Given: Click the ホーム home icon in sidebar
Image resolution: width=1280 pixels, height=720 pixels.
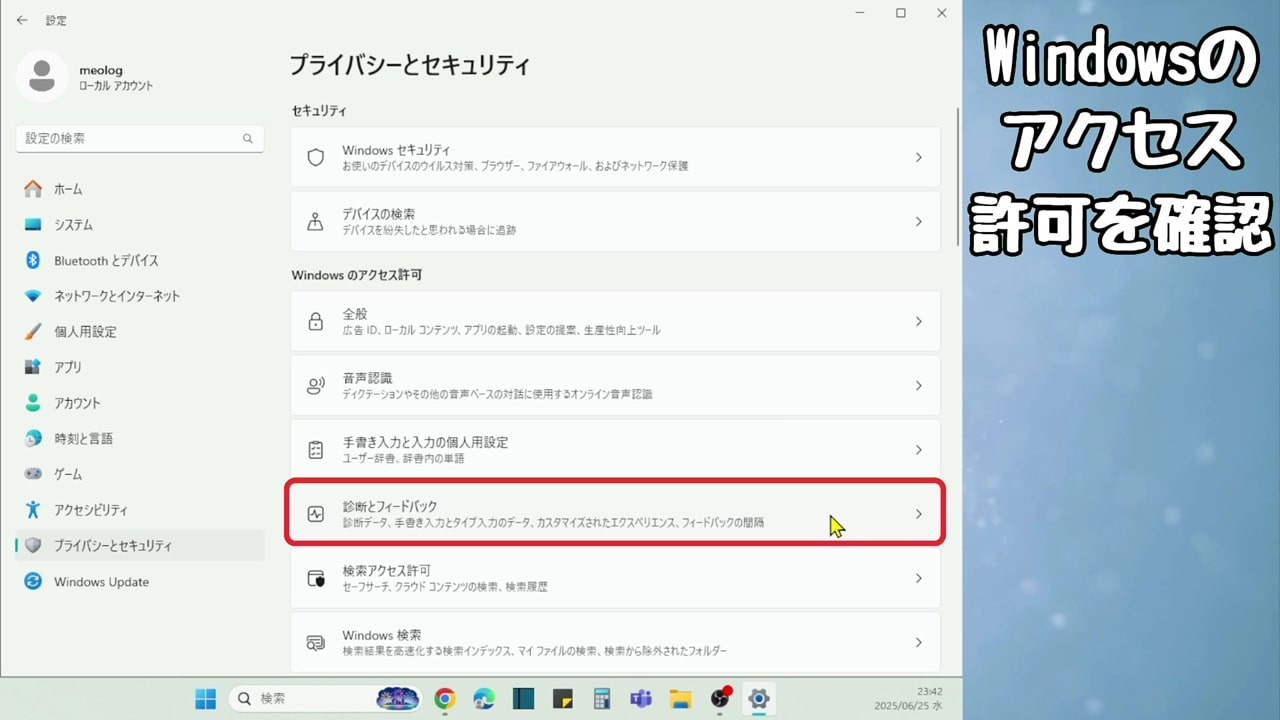Looking at the screenshot, I should click(x=33, y=189).
